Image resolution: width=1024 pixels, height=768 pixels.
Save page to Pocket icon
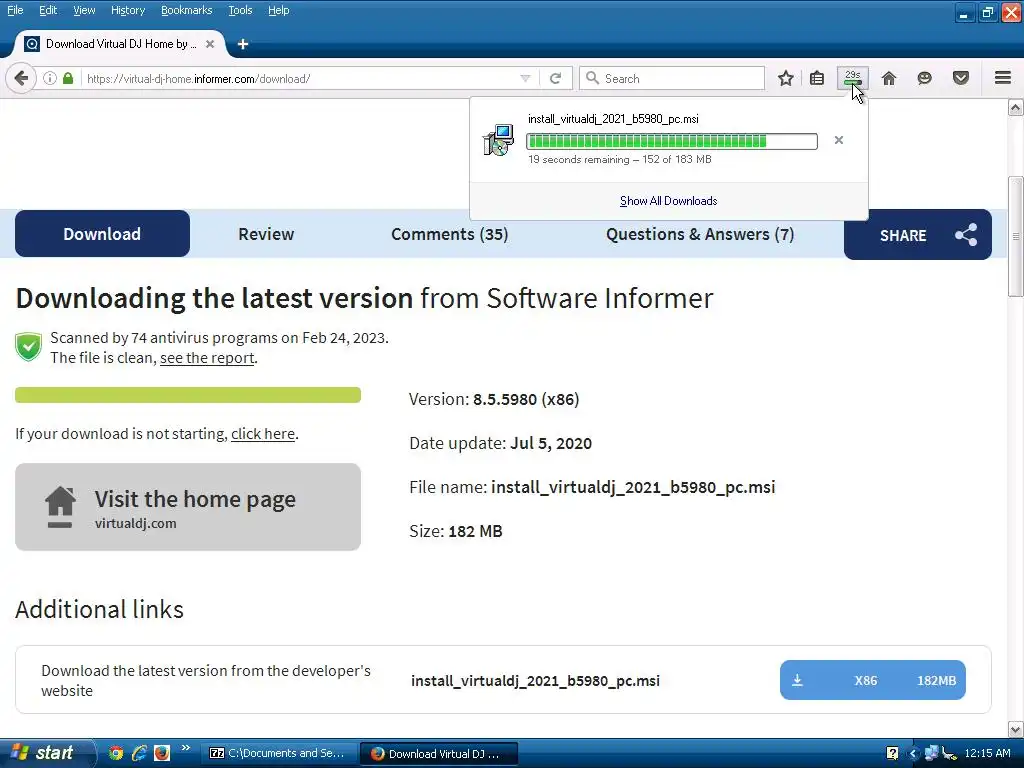[961, 78]
